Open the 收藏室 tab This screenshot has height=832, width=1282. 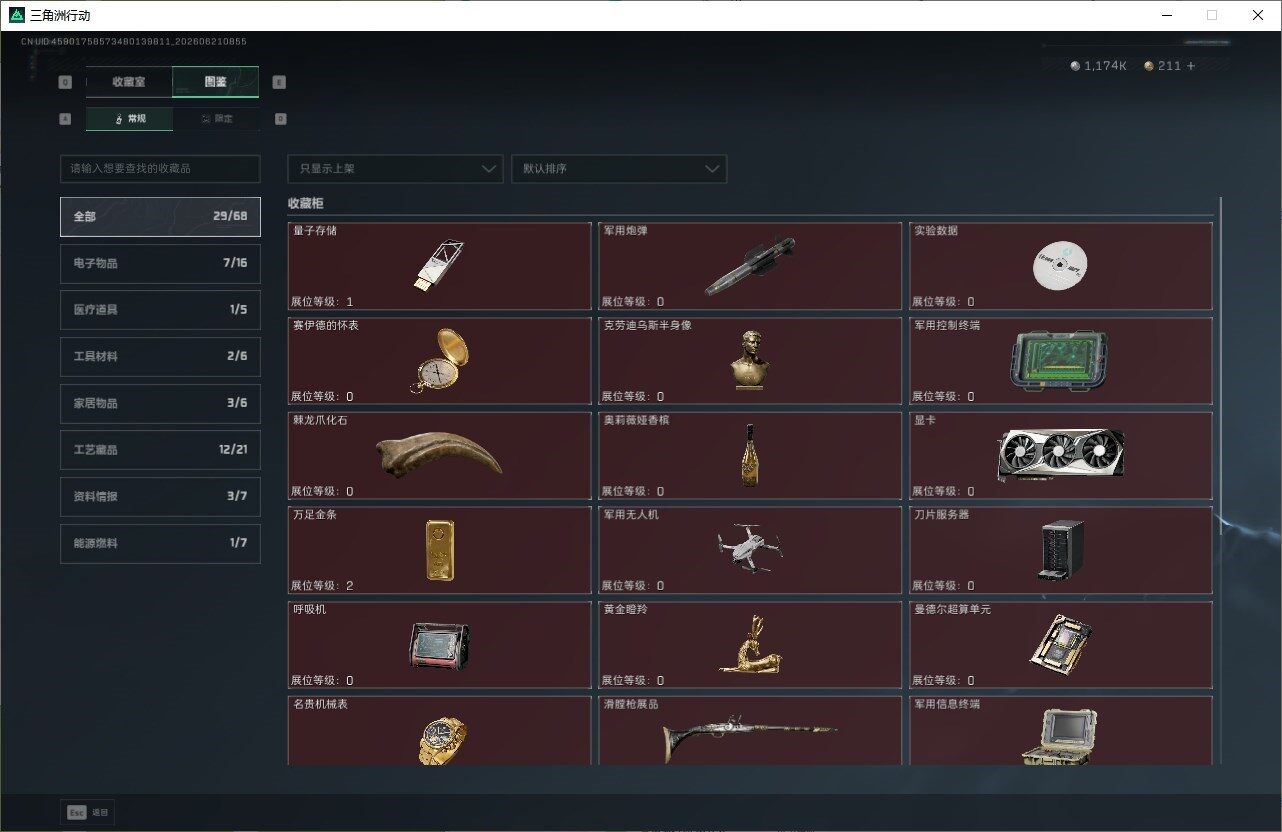(x=129, y=81)
